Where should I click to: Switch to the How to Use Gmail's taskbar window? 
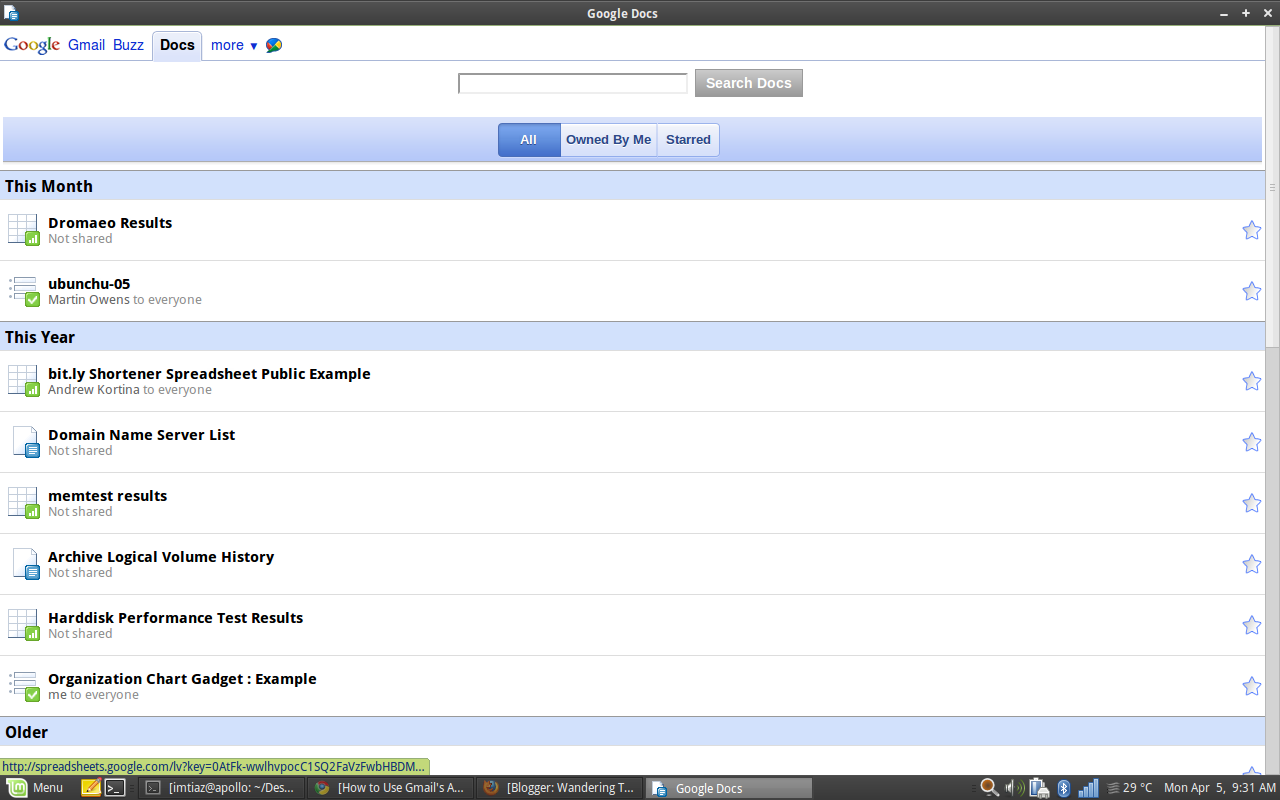pyautogui.click(x=390, y=788)
